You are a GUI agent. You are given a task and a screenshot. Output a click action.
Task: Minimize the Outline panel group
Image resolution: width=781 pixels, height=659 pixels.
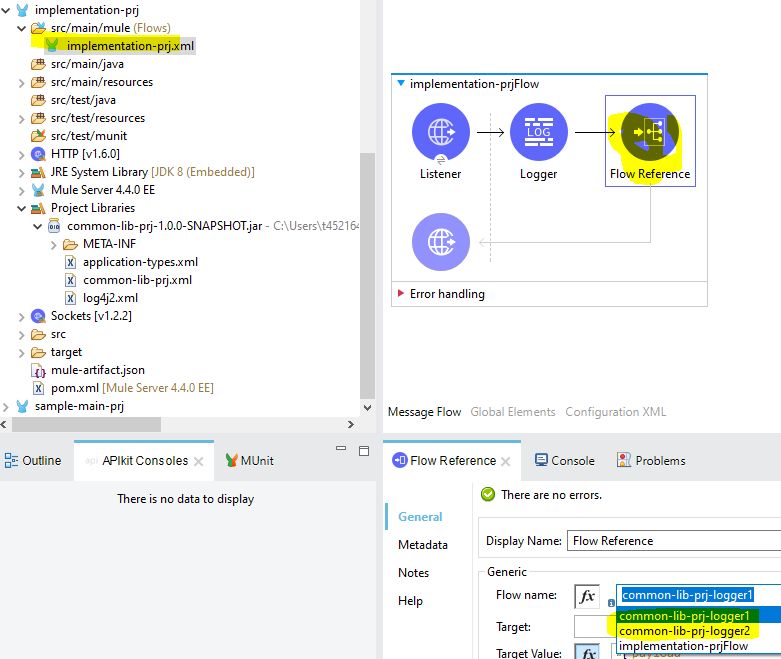(341, 448)
